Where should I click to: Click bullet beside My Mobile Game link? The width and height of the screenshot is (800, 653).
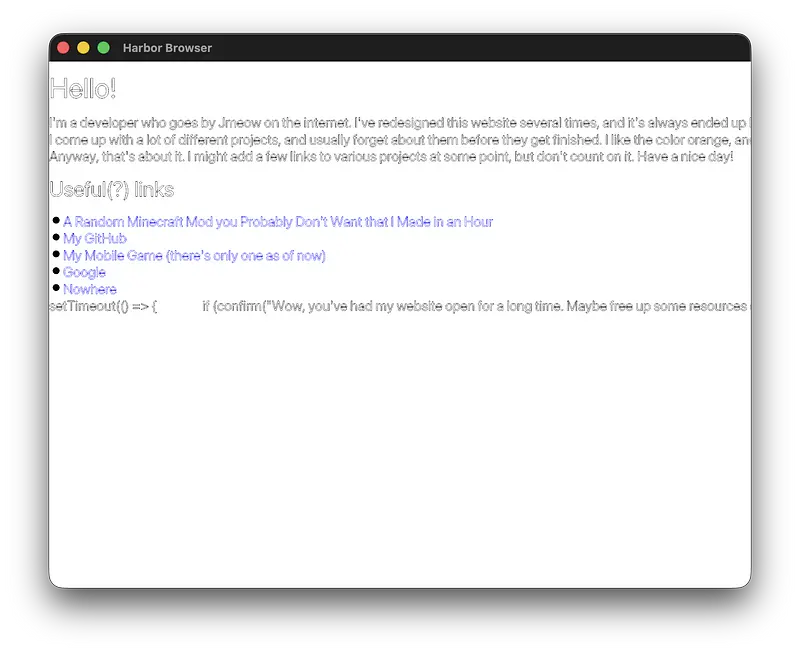tap(56, 254)
